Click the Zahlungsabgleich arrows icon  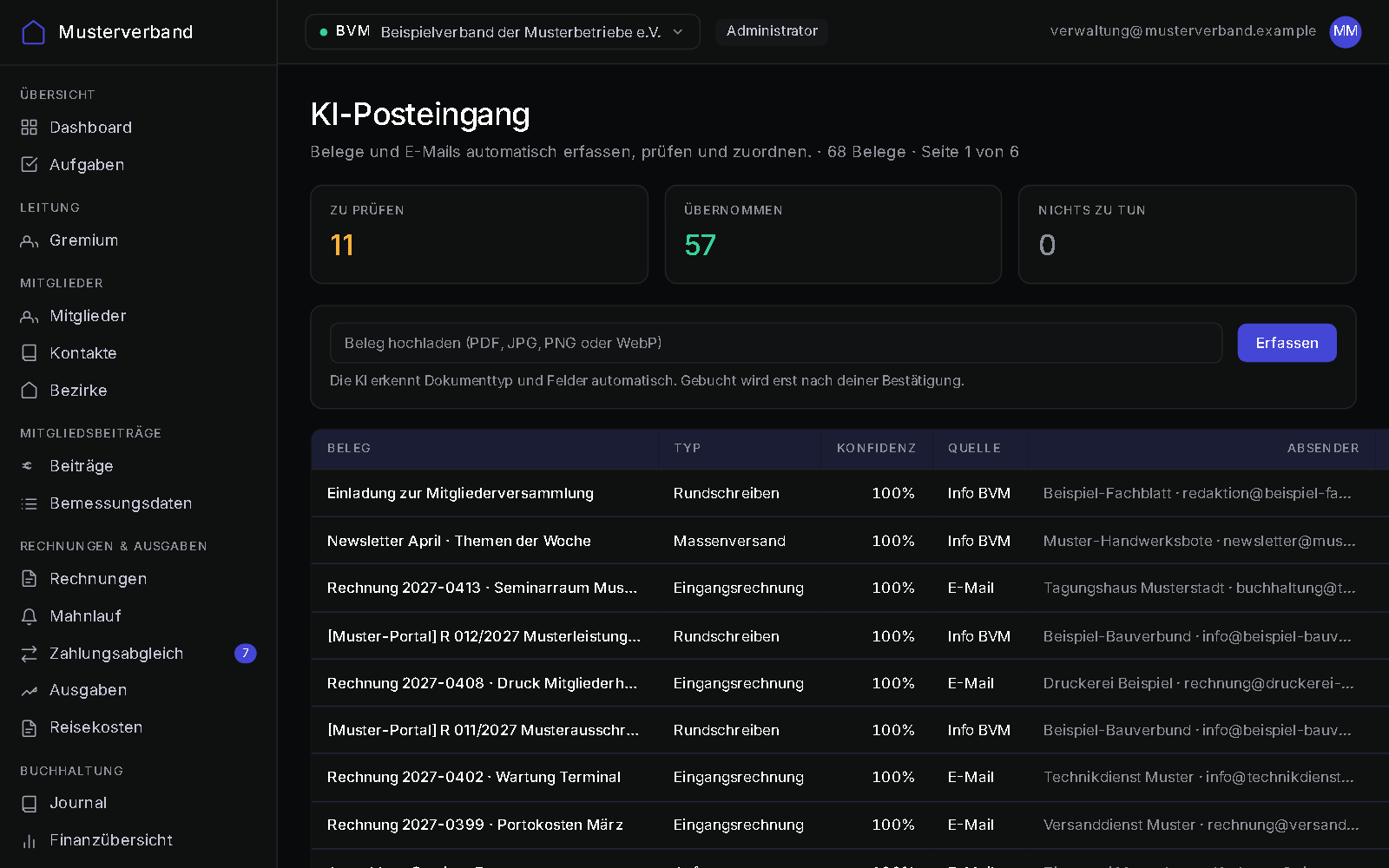(x=30, y=654)
